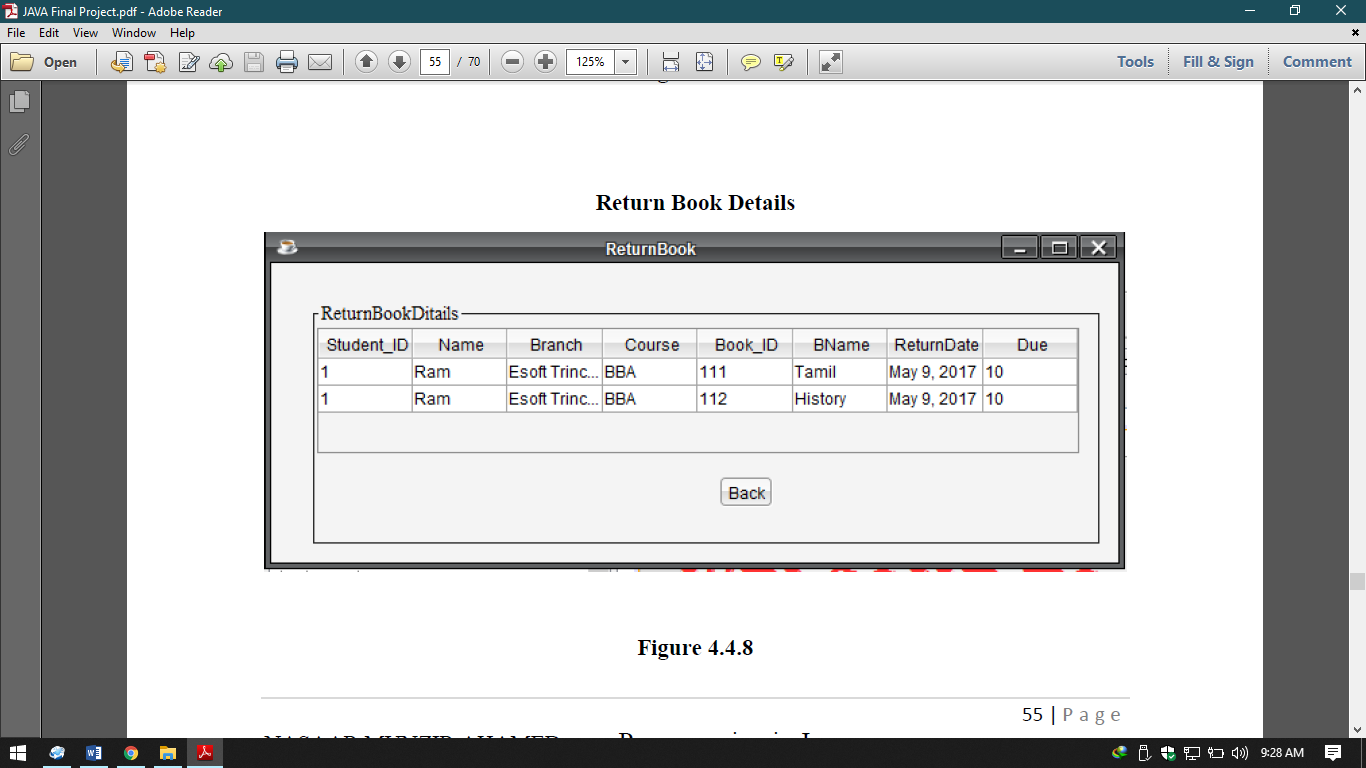Open the Help menu

182,33
